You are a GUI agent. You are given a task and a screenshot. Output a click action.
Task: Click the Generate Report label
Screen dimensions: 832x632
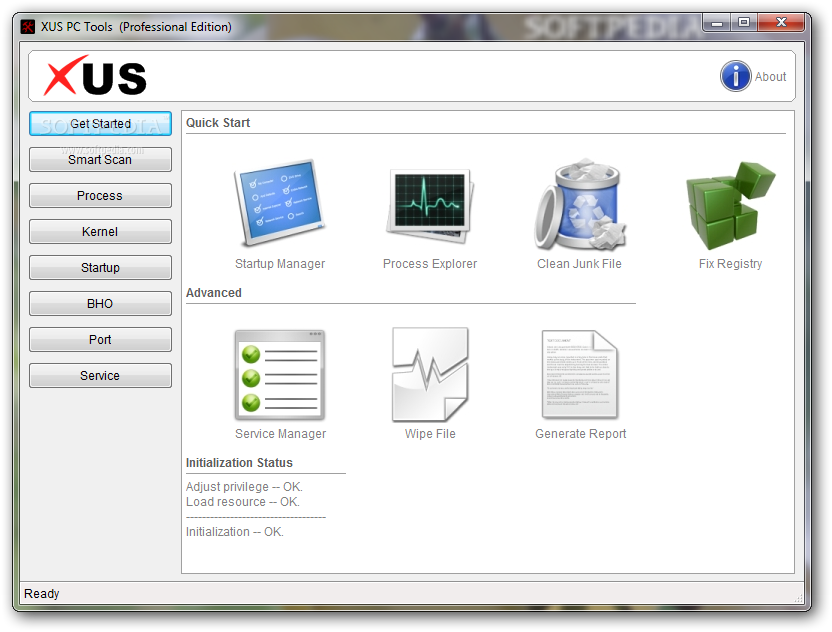581,434
